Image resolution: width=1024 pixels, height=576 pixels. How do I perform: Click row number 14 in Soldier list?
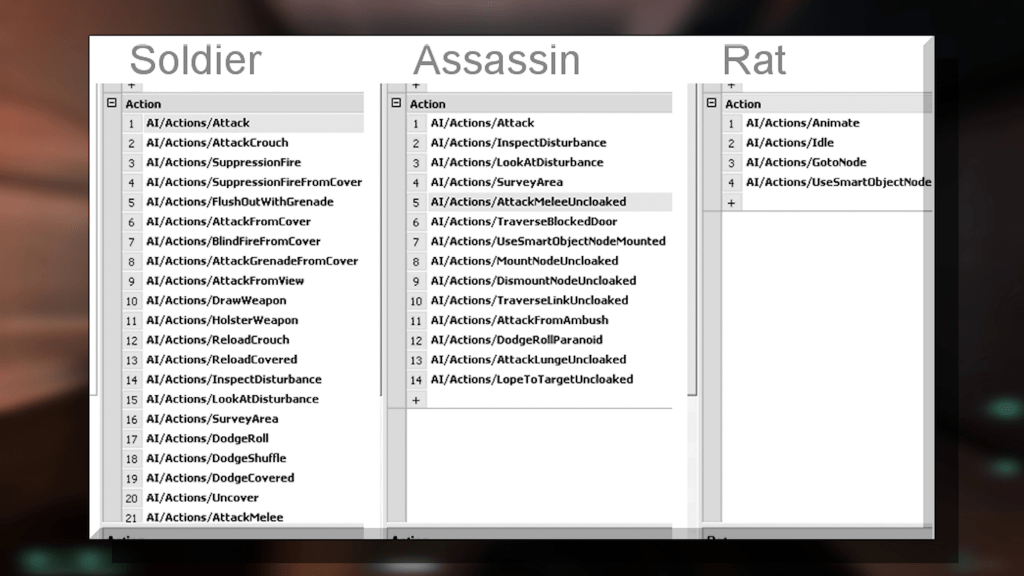(x=131, y=380)
